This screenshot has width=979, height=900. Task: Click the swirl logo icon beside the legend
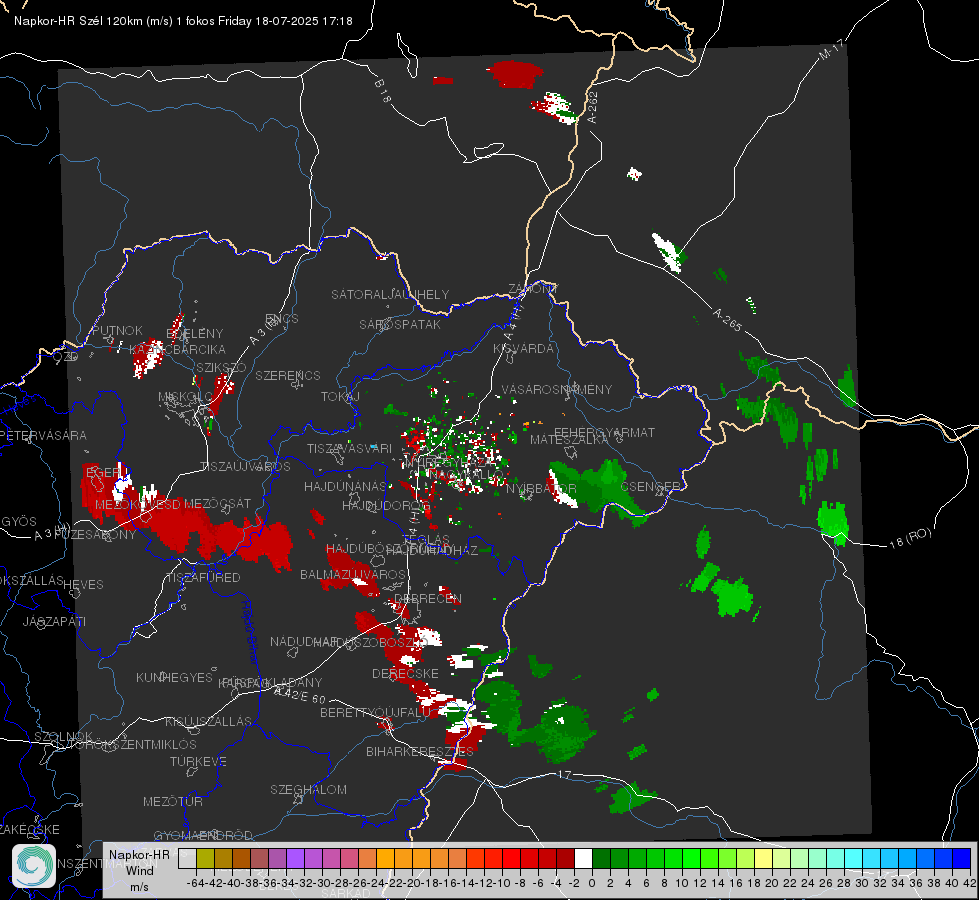pyautogui.click(x=34, y=866)
